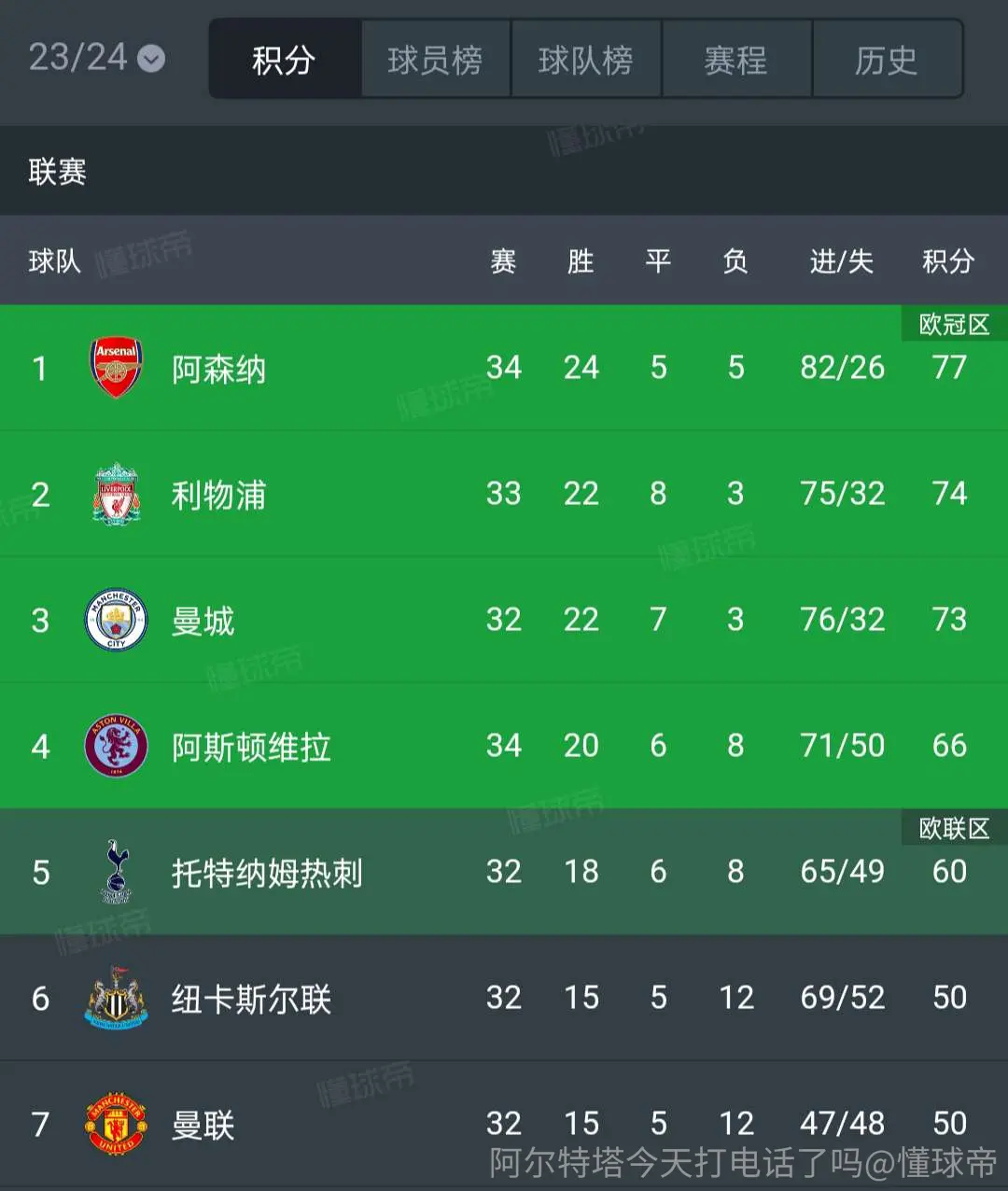
Task: Click the Newcastle United crest
Action: click(116, 998)
